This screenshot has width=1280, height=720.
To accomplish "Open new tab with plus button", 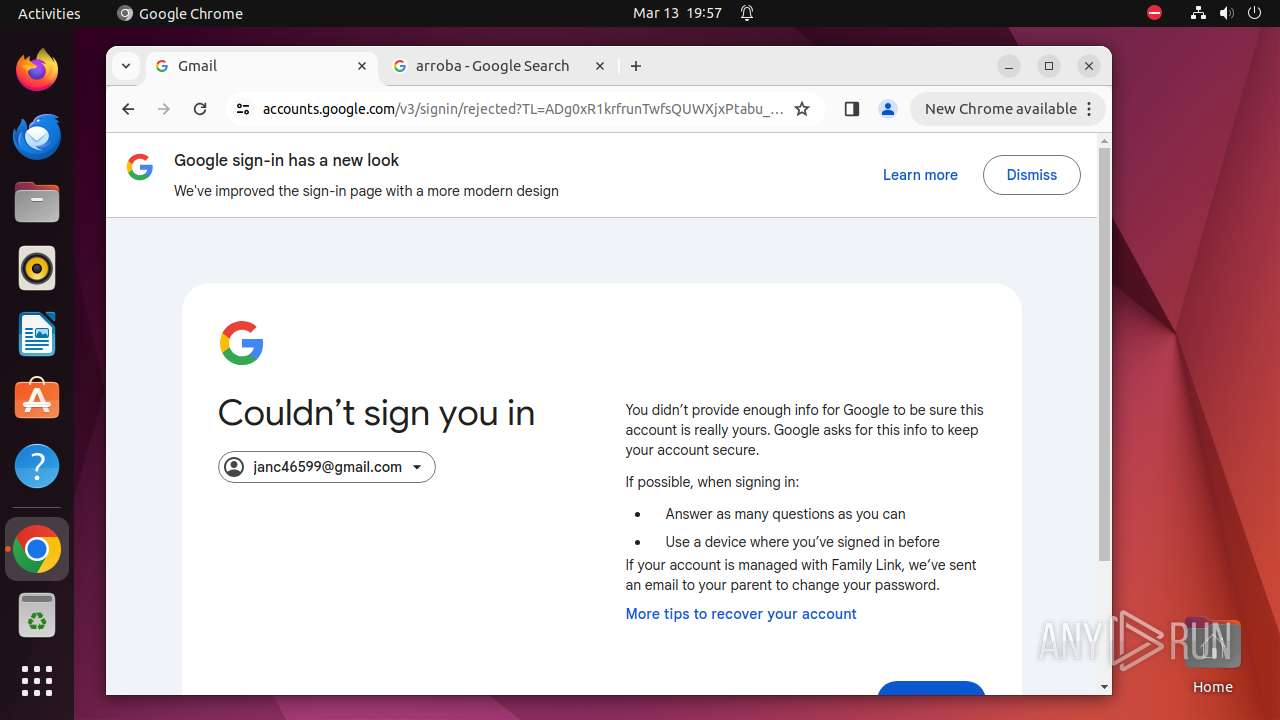I will 636,66.
